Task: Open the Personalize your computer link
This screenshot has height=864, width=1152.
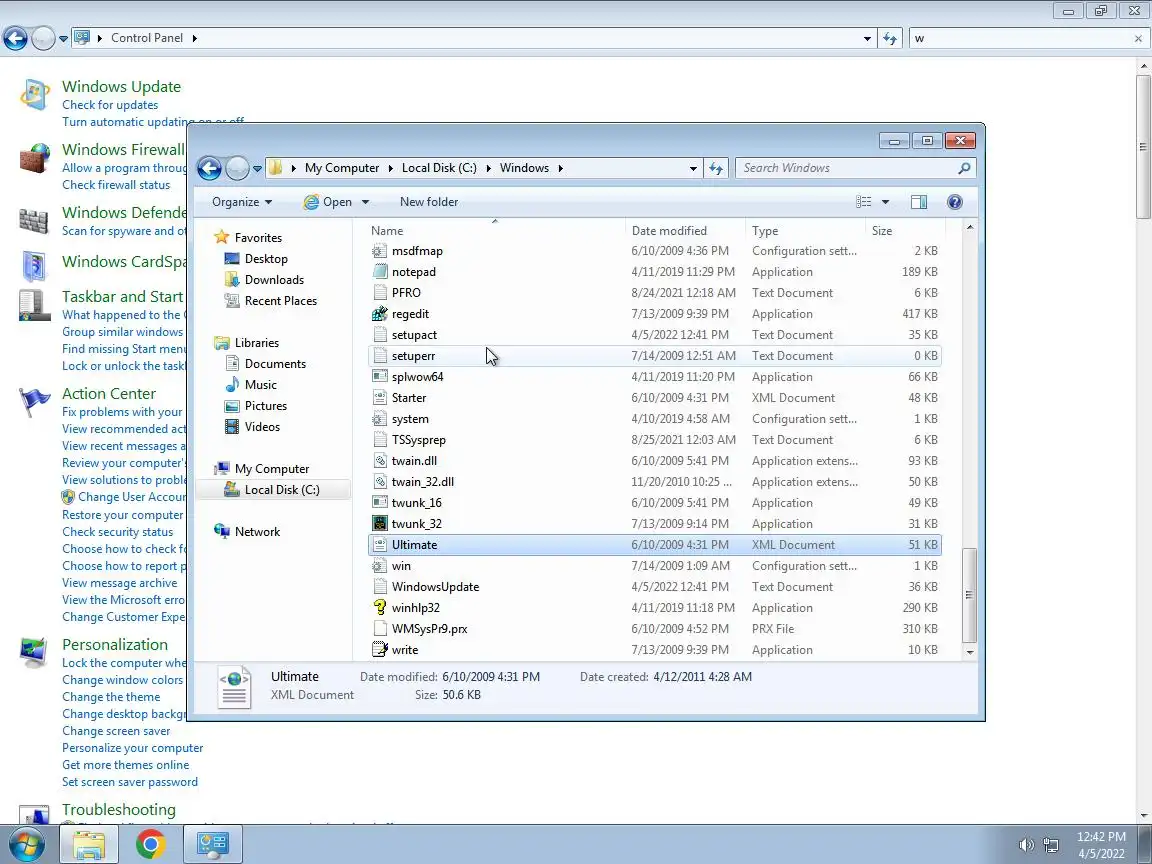Action: point(133,748)
